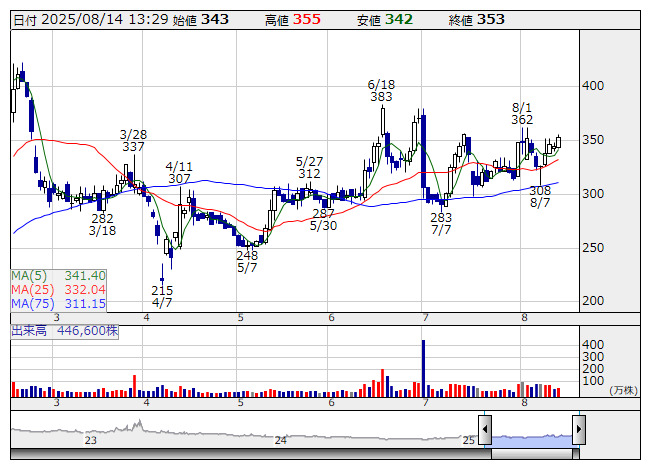Click the horizontal scrollbar thumb at the bottom
The image size is (653, 470).
532,454
